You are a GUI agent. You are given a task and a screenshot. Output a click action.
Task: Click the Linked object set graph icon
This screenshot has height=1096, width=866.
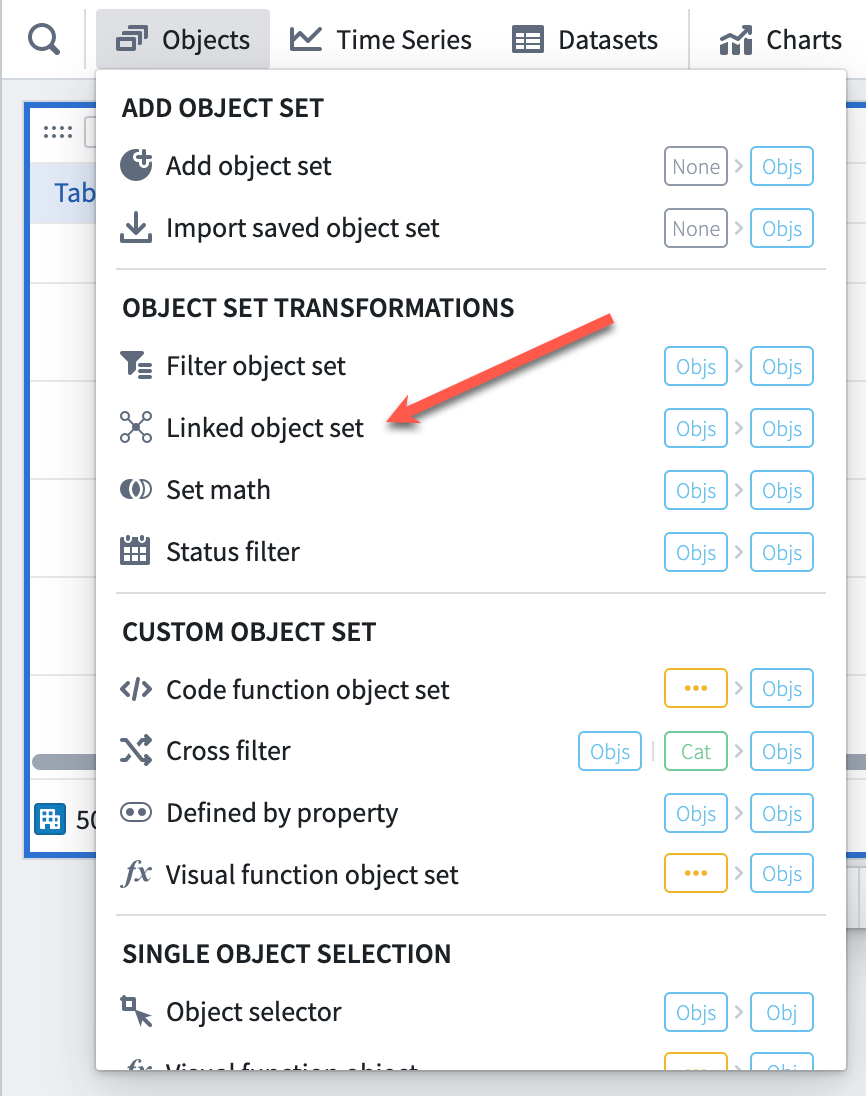[136, 428]
